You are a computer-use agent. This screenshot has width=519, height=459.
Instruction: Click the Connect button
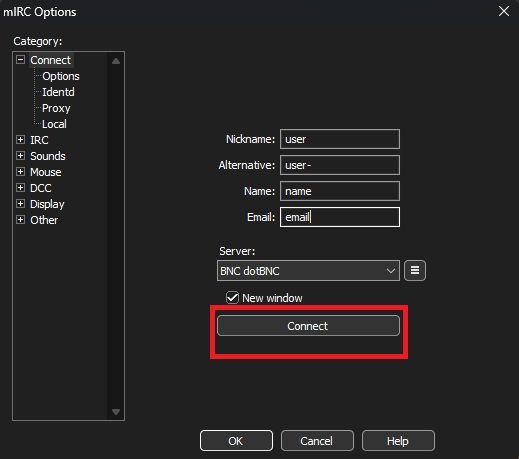[x=308, y=326]
